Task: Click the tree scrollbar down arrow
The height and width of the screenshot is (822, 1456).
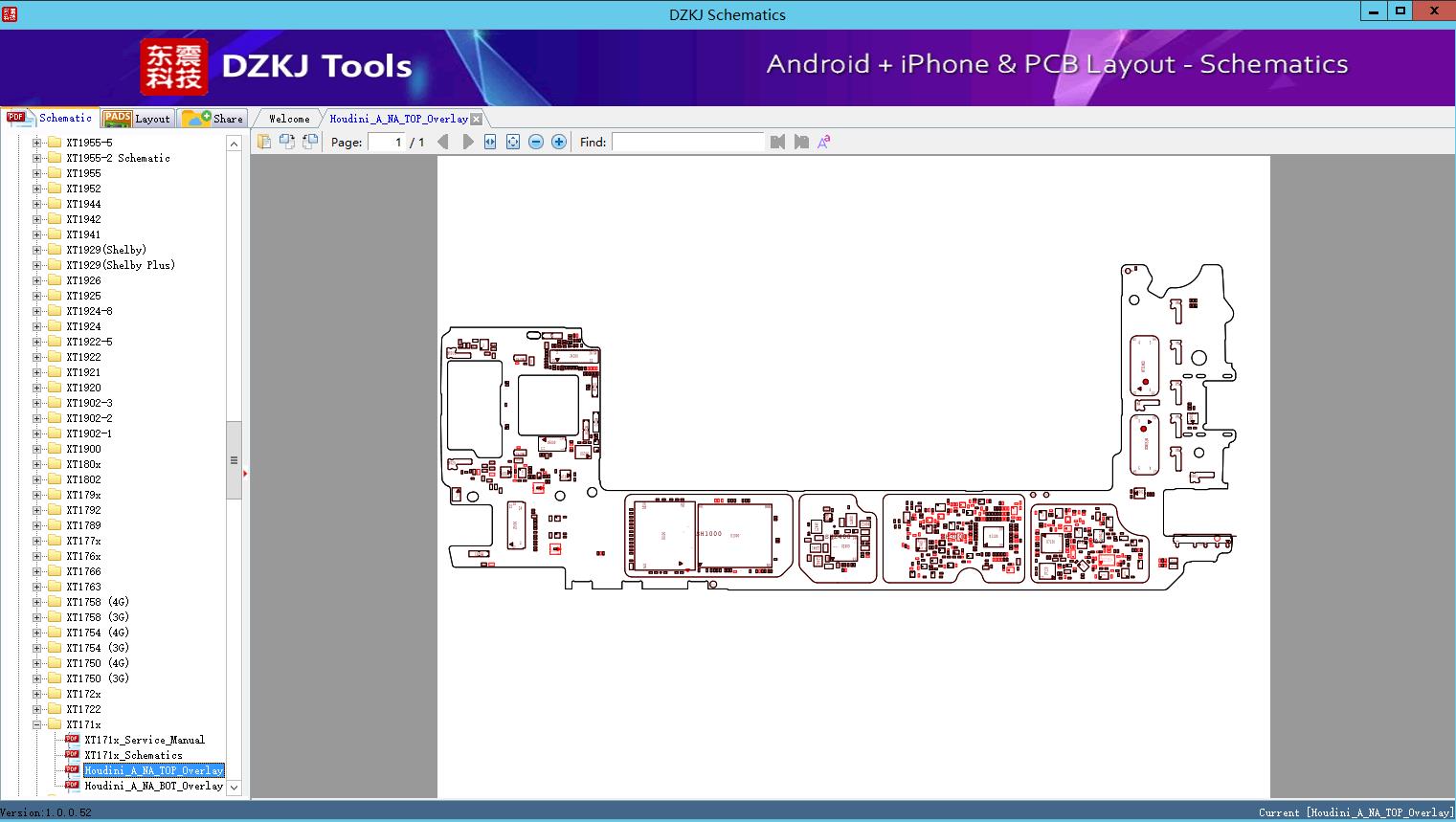Action: (x=234, y=788)
